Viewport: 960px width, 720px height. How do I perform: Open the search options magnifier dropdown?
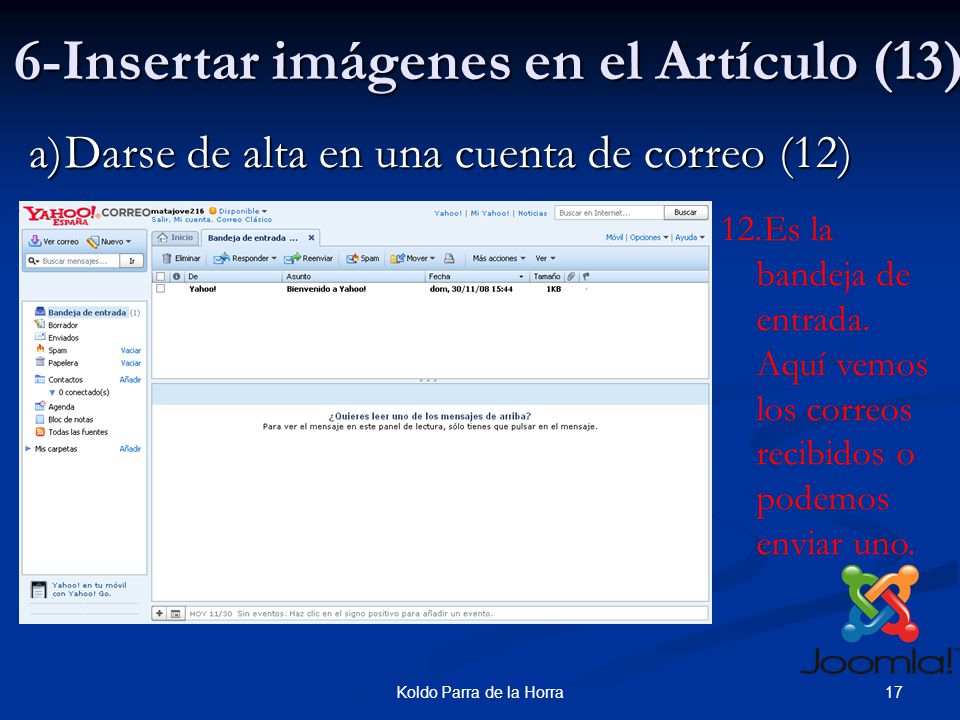click(33, 261)
